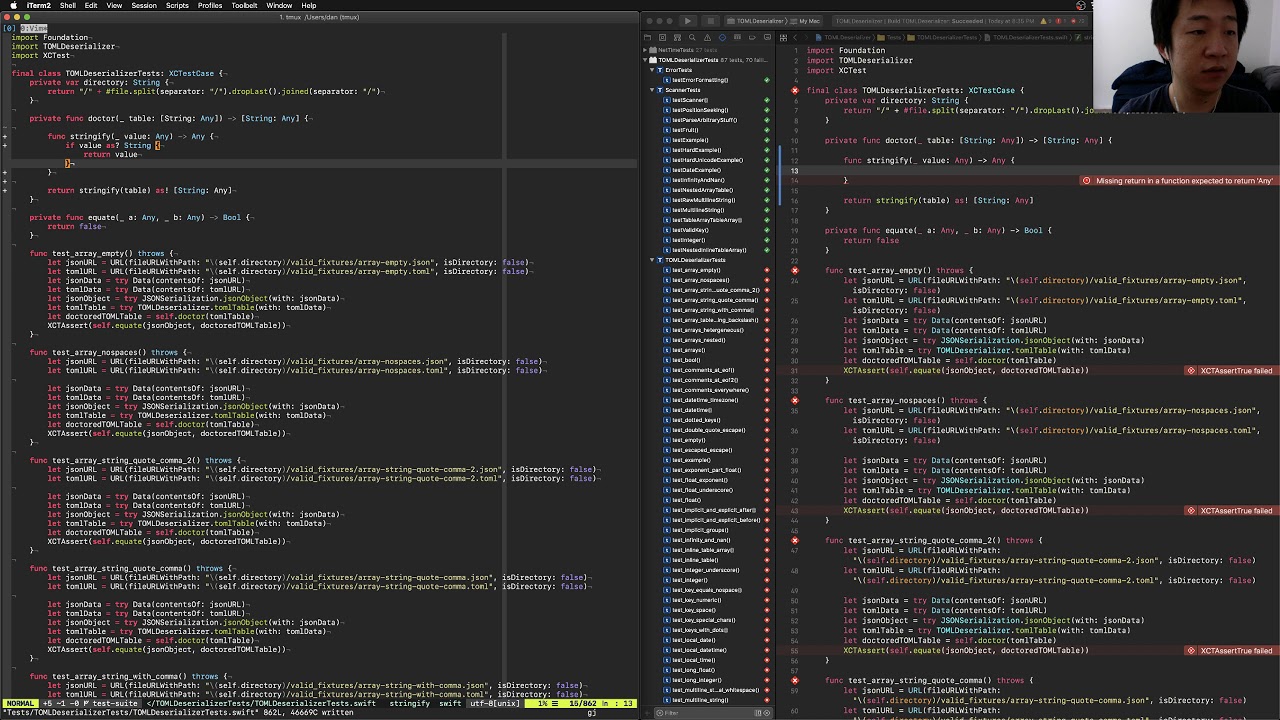
Task: Open the Source Control navigator in Xcode
Action: point(662,37)
